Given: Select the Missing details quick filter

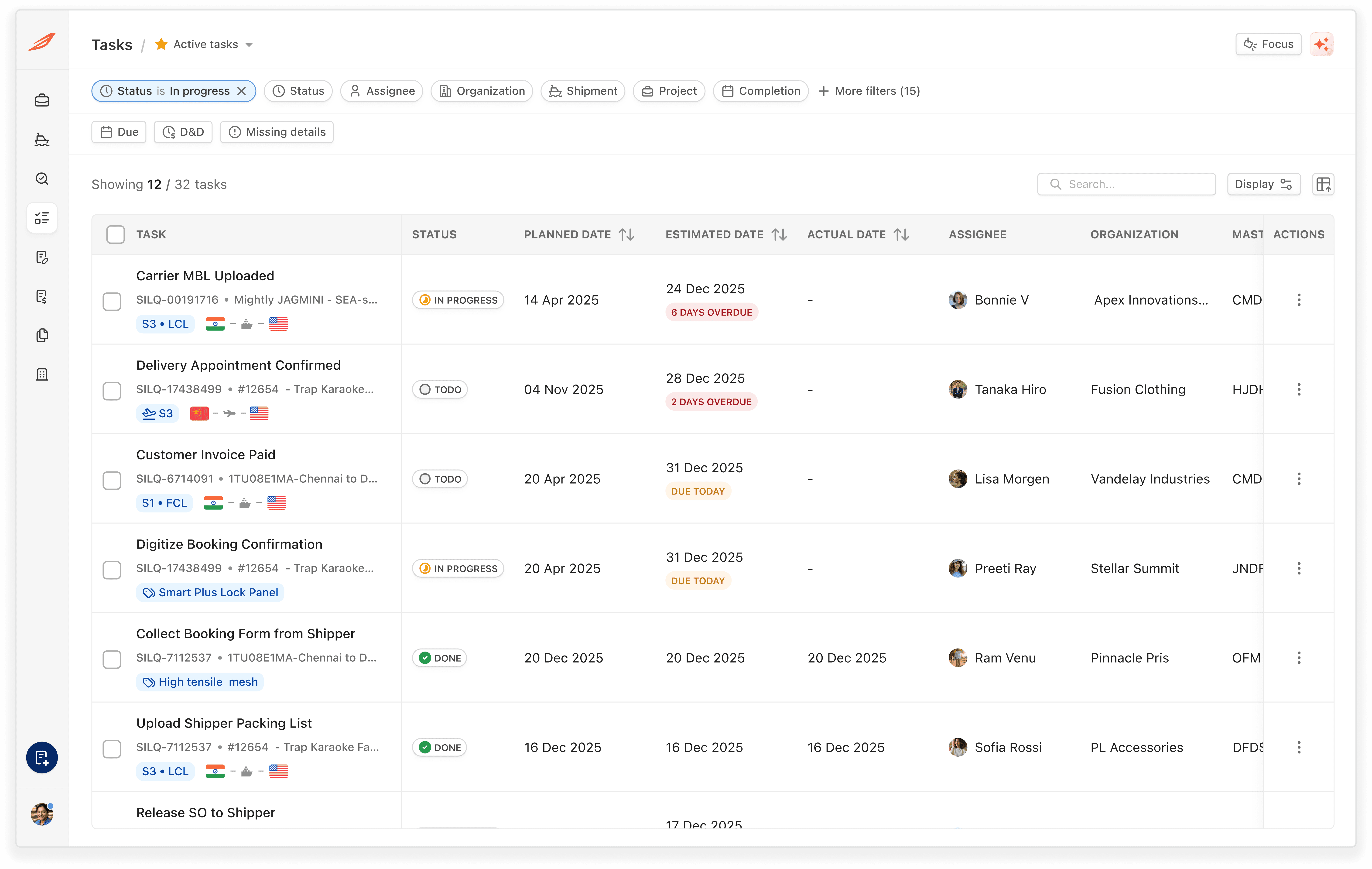Looking at the screenshot, I should tap(277, 132).
